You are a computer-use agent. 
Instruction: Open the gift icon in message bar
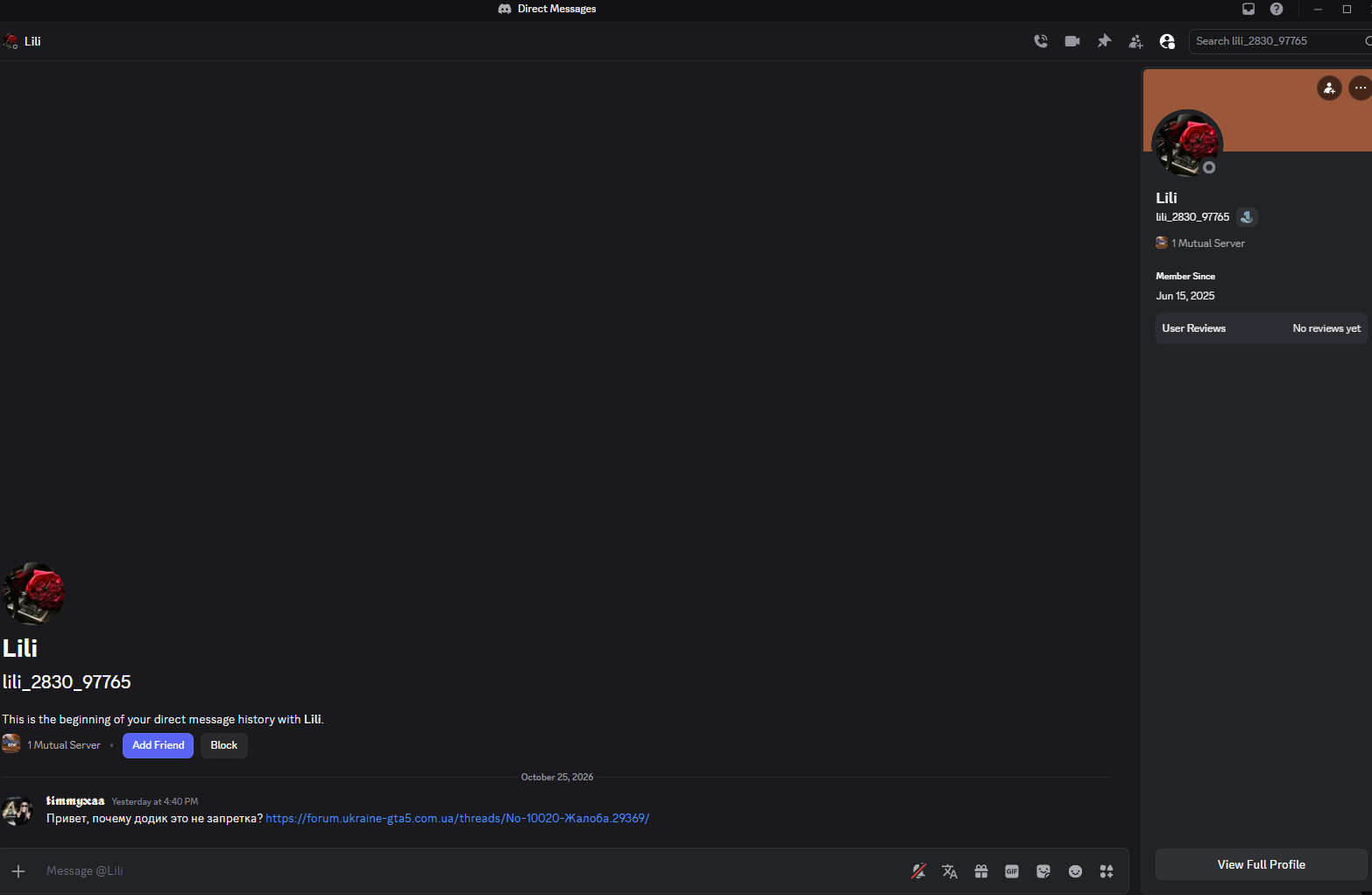coord(981,870)
